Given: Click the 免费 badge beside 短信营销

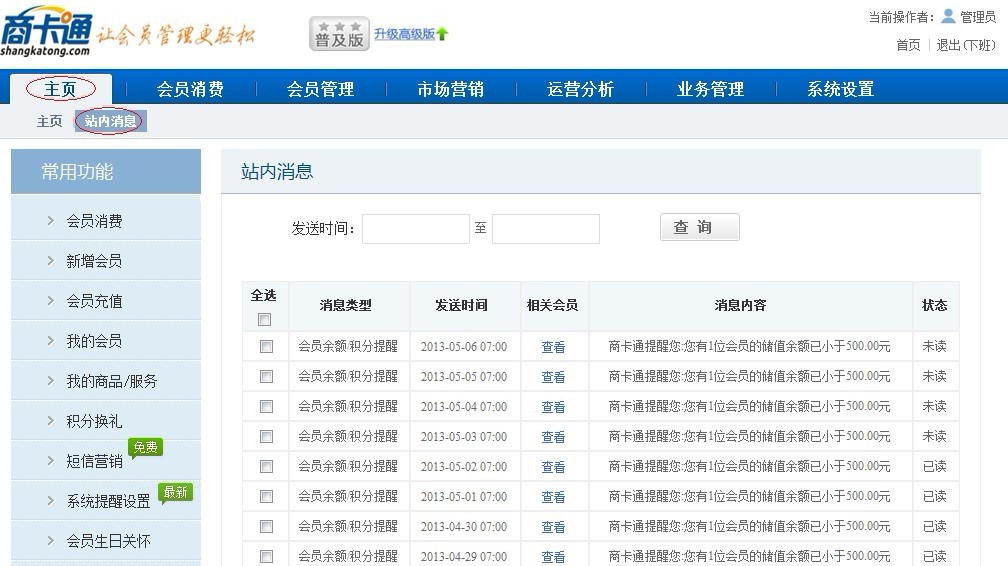Looking at the screenshot, I should click(x=146, y=447).
